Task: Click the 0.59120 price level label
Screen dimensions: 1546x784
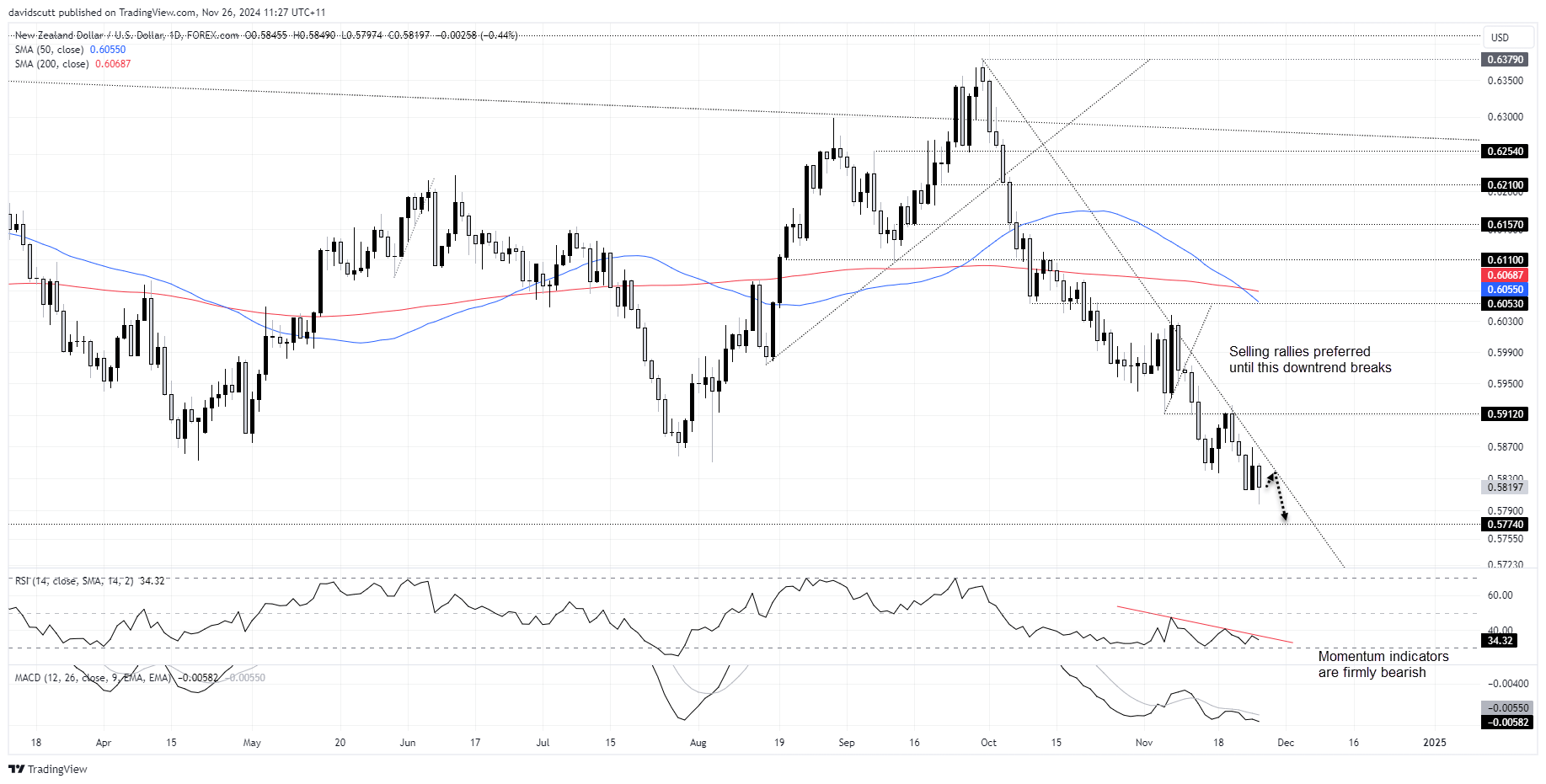Action: 1505,414
